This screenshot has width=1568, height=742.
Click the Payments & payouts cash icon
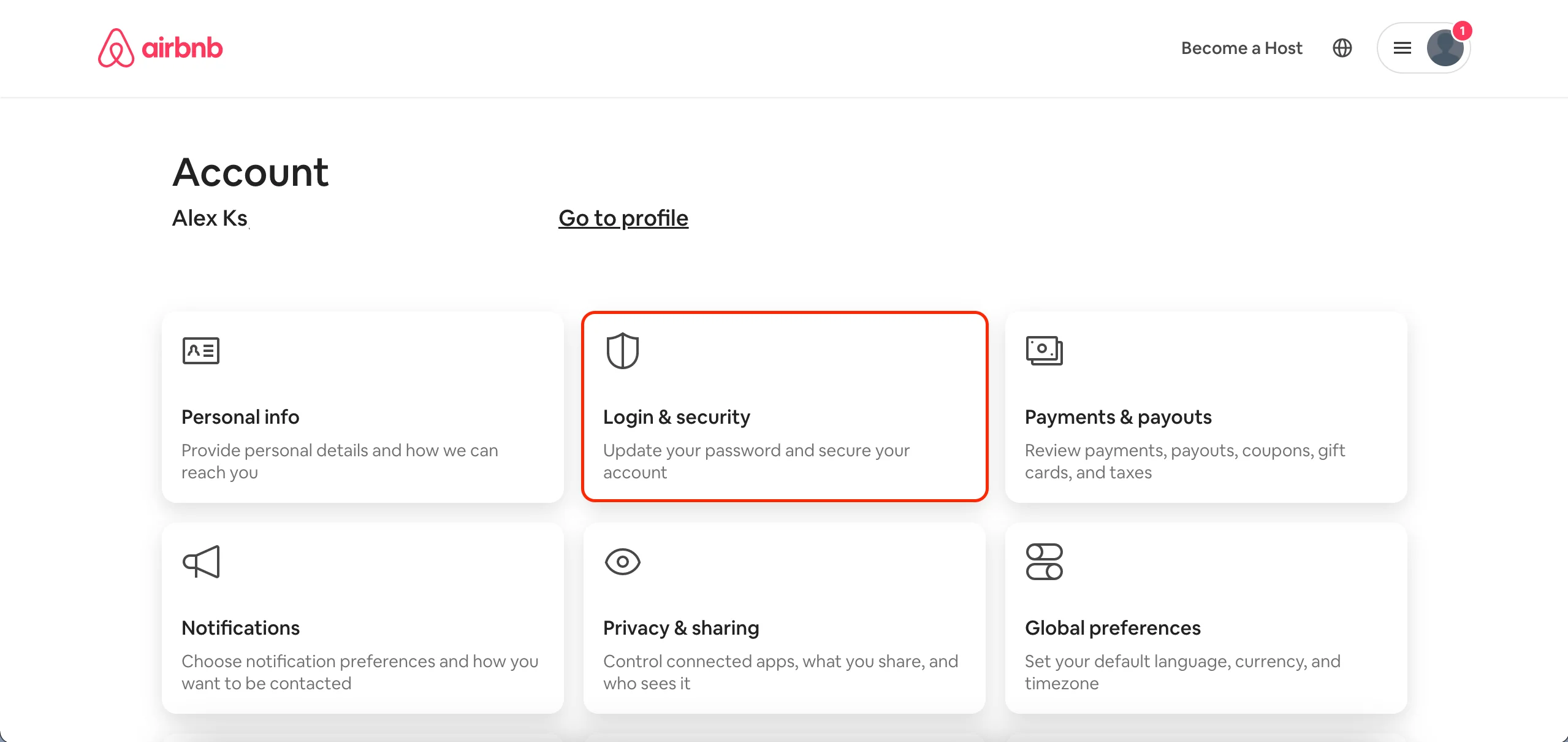tap(1044, 351)
